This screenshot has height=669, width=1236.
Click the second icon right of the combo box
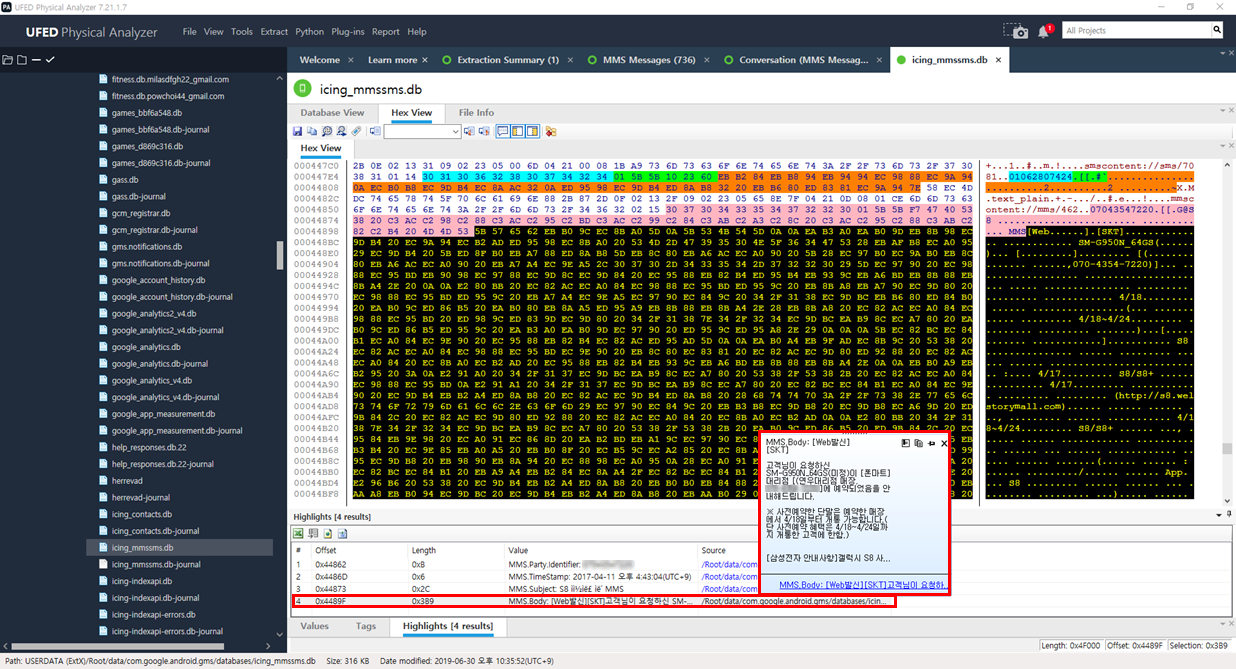click(485, 131)
